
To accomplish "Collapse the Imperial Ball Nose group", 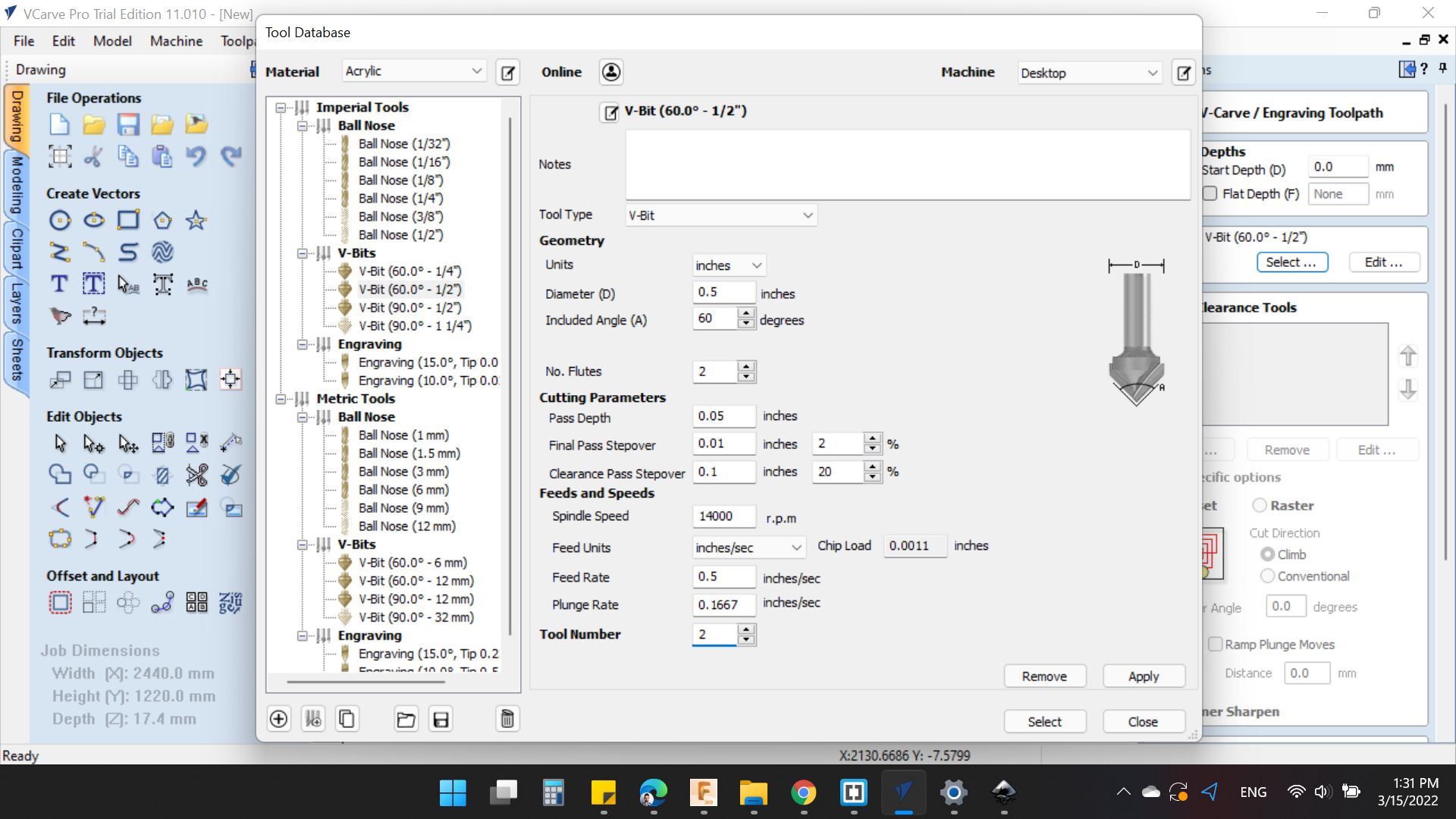I will point(302,126).
